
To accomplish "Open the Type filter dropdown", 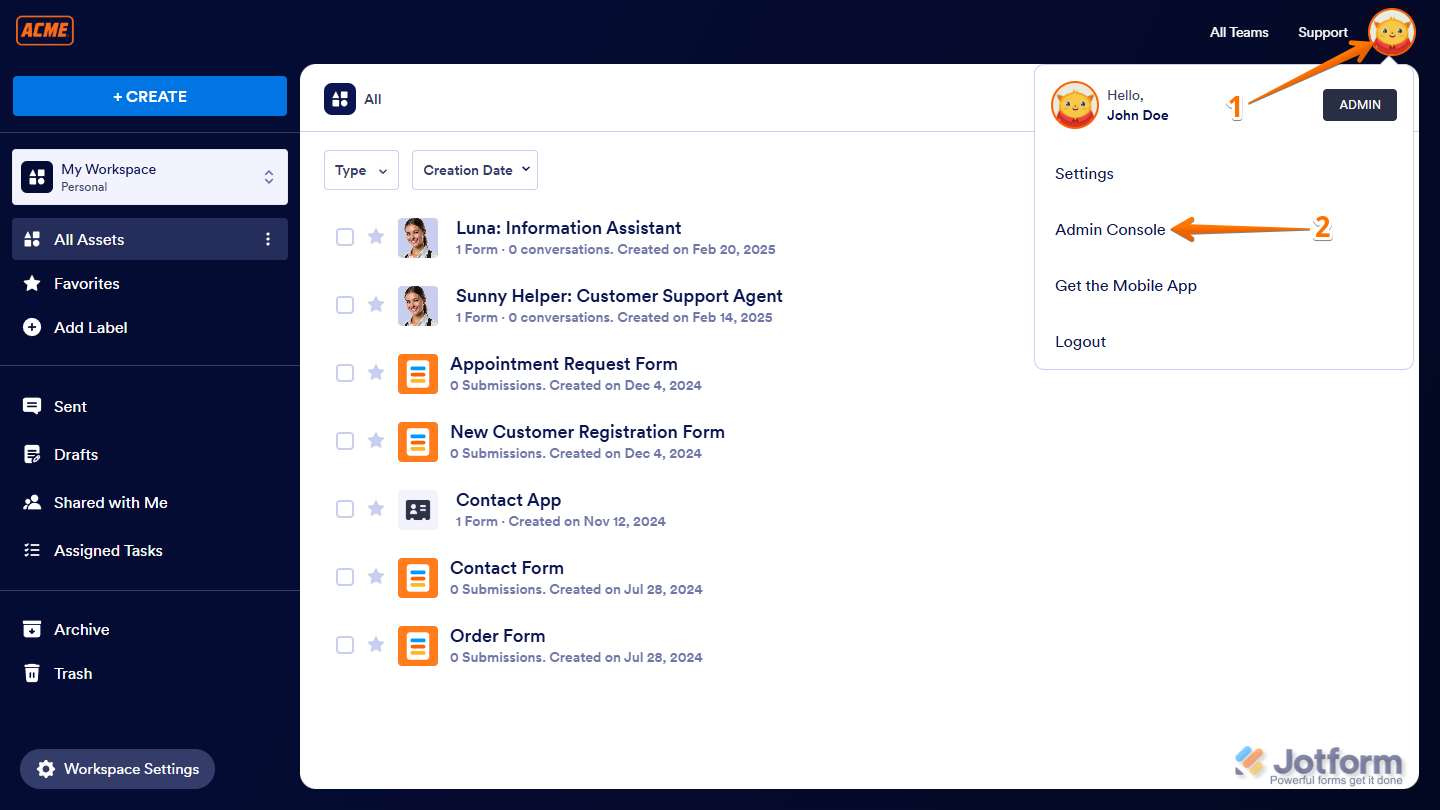I will click(361, 170).
